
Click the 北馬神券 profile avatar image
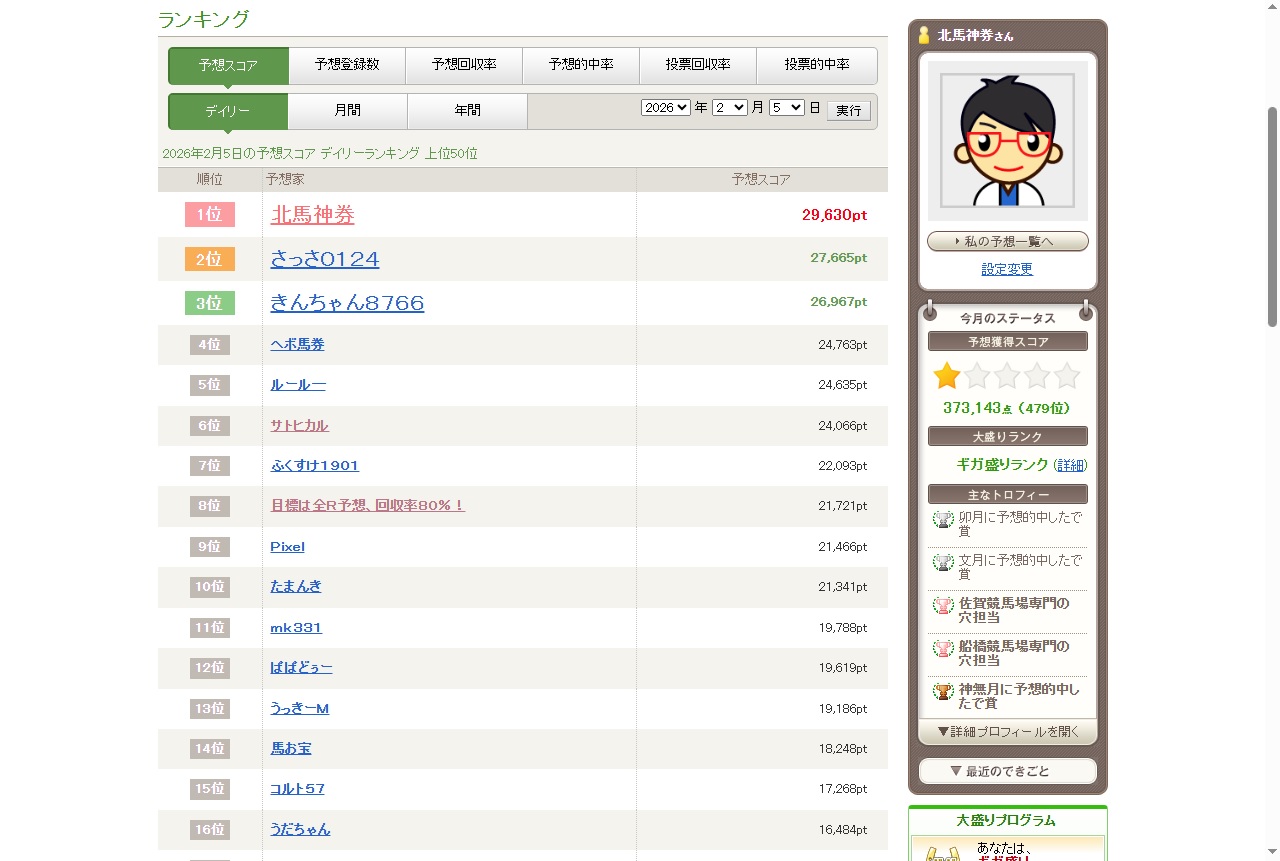coord(1007,140)
